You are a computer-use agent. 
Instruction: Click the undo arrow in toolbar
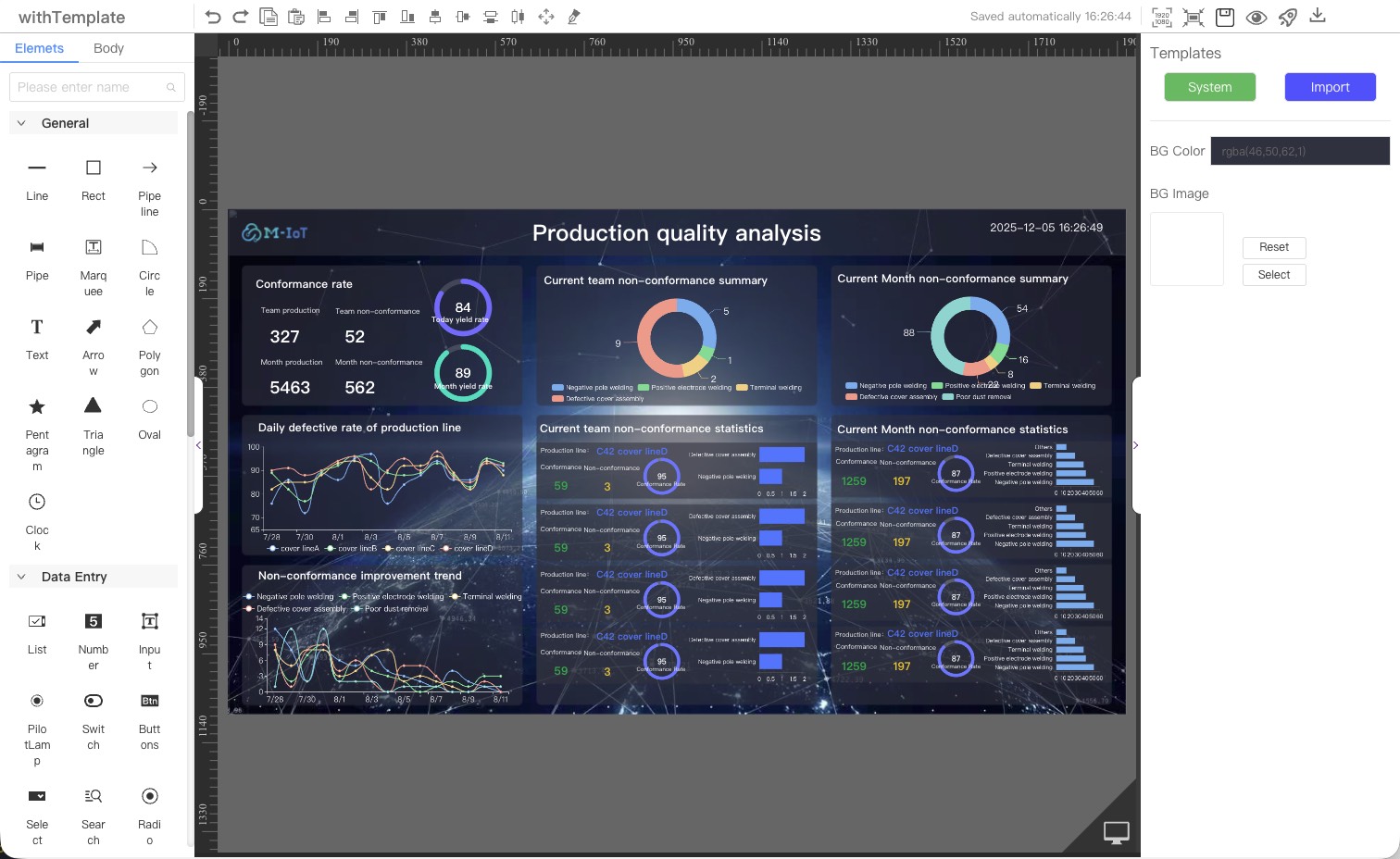pyautogui.click(x=213, y=17)
